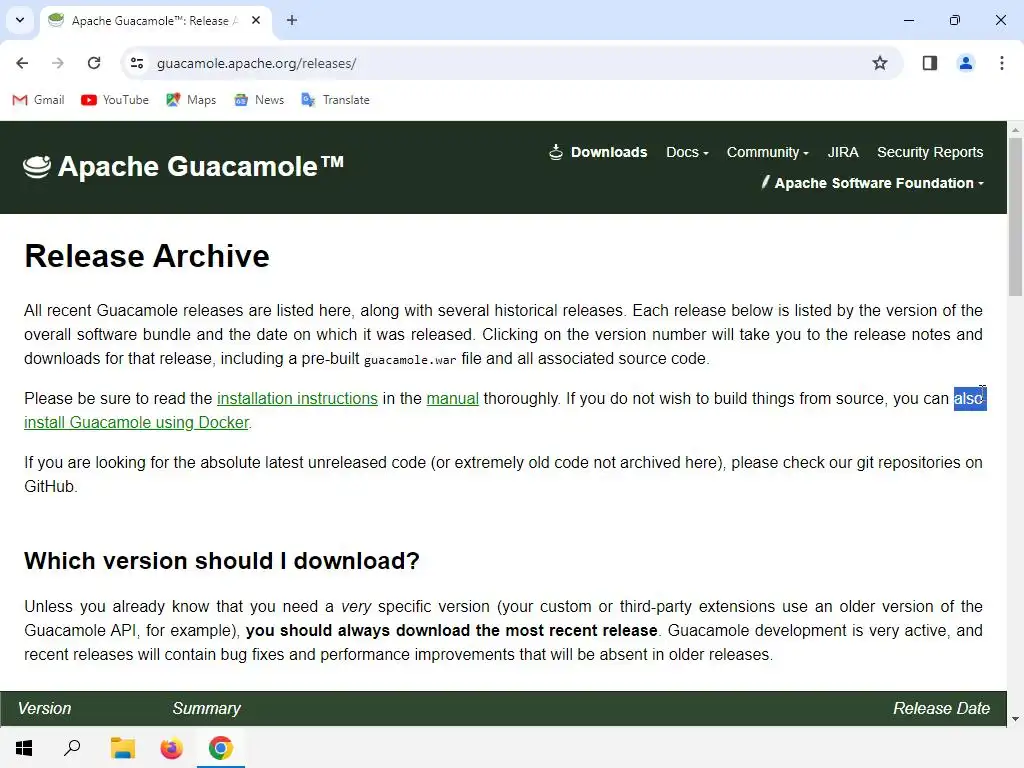This screenshot has height=768, width=1024.
Task: Click the Chrome taskbar icon
Action: tap(221, 748)
